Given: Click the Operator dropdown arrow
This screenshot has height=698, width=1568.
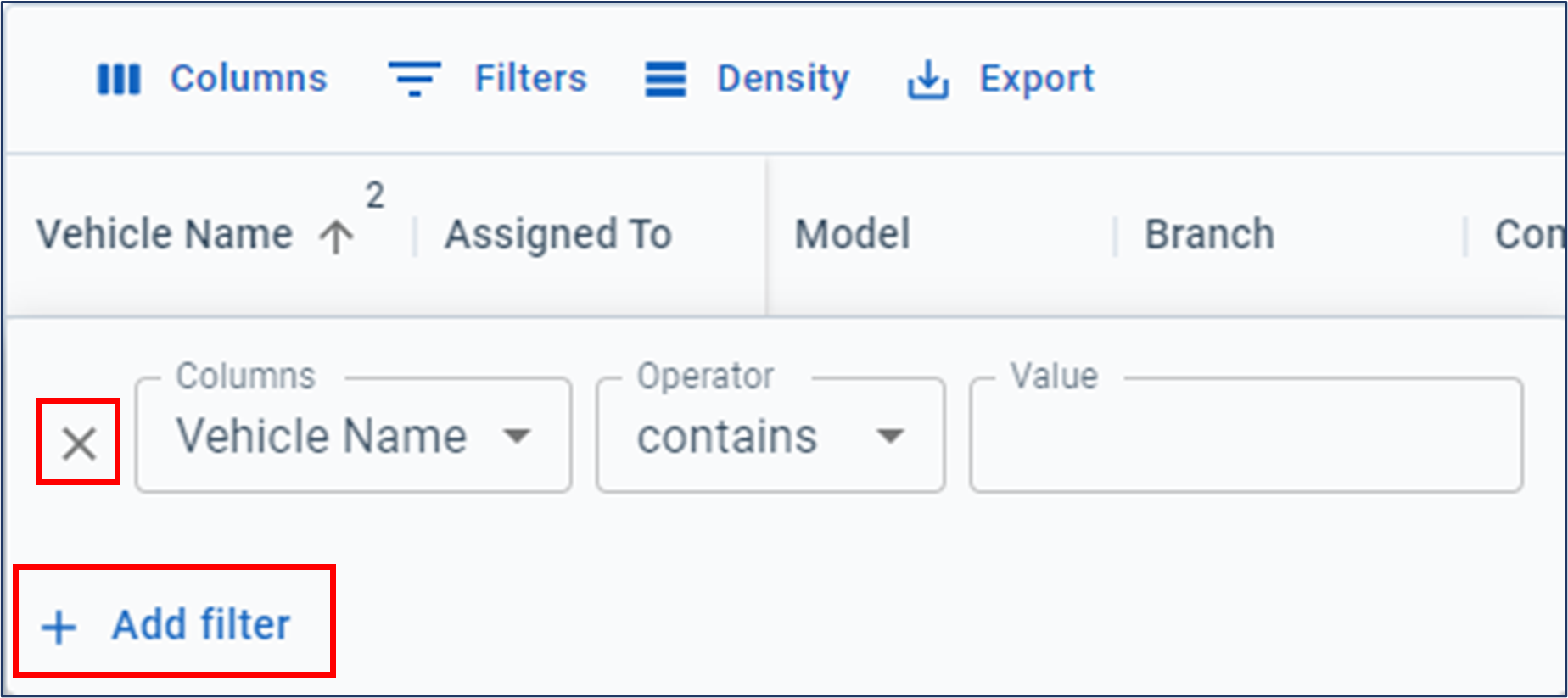Looking at the screenshot, I should pos(890,436).
